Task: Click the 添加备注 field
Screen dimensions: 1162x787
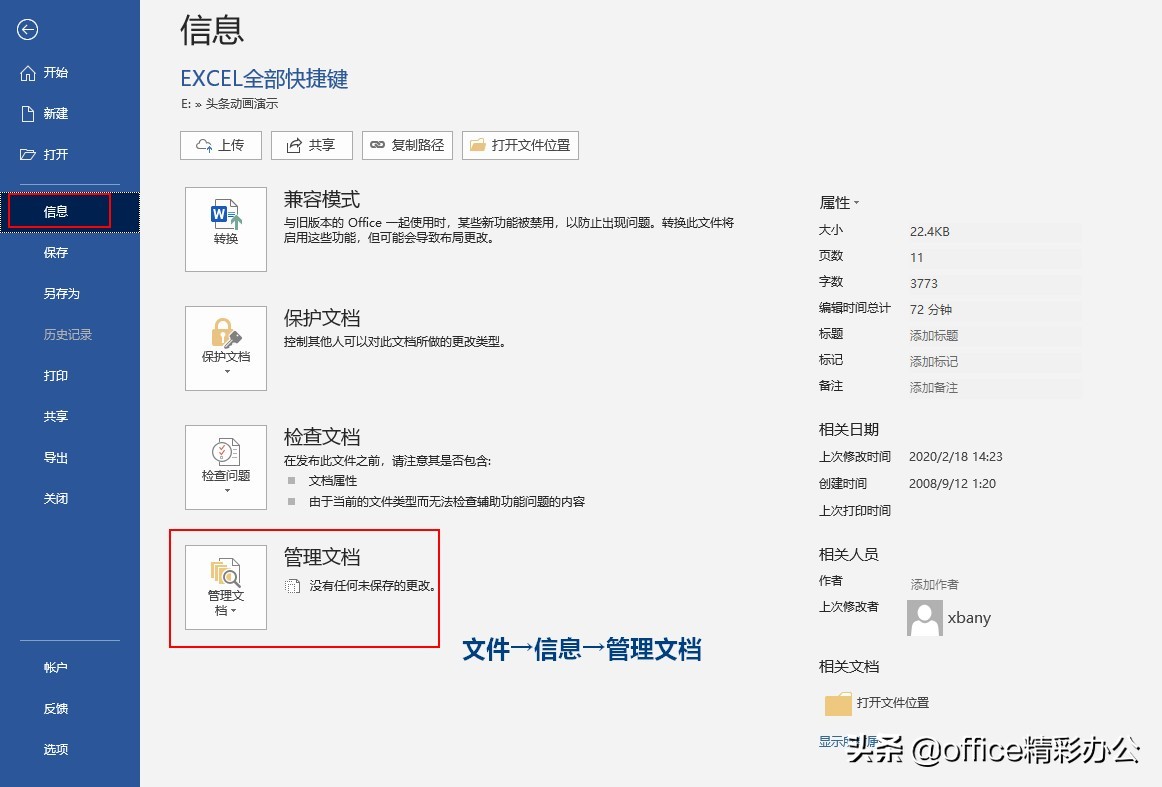Action: [x=995, y=388]
